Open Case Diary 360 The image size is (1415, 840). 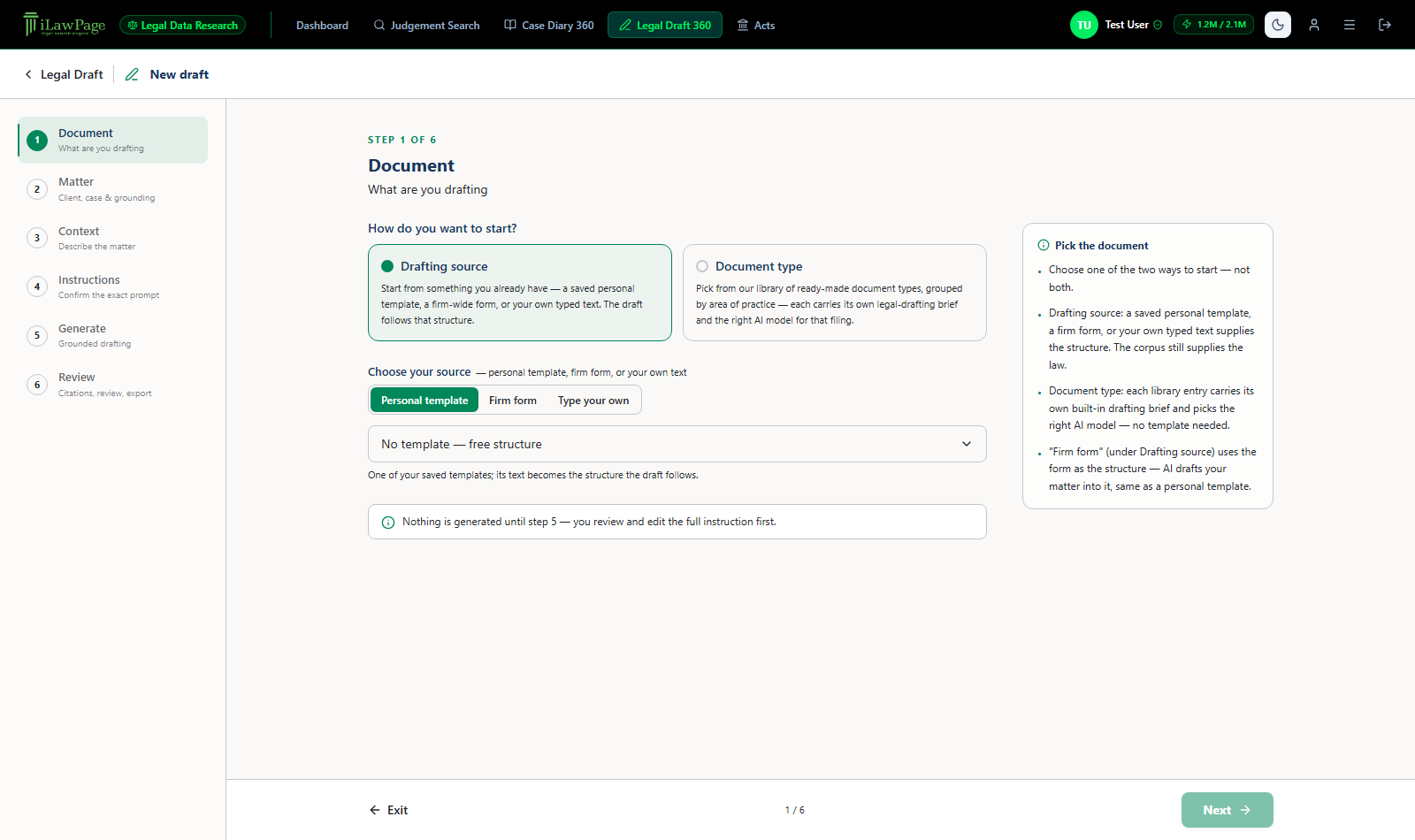[x=549, y=25]
